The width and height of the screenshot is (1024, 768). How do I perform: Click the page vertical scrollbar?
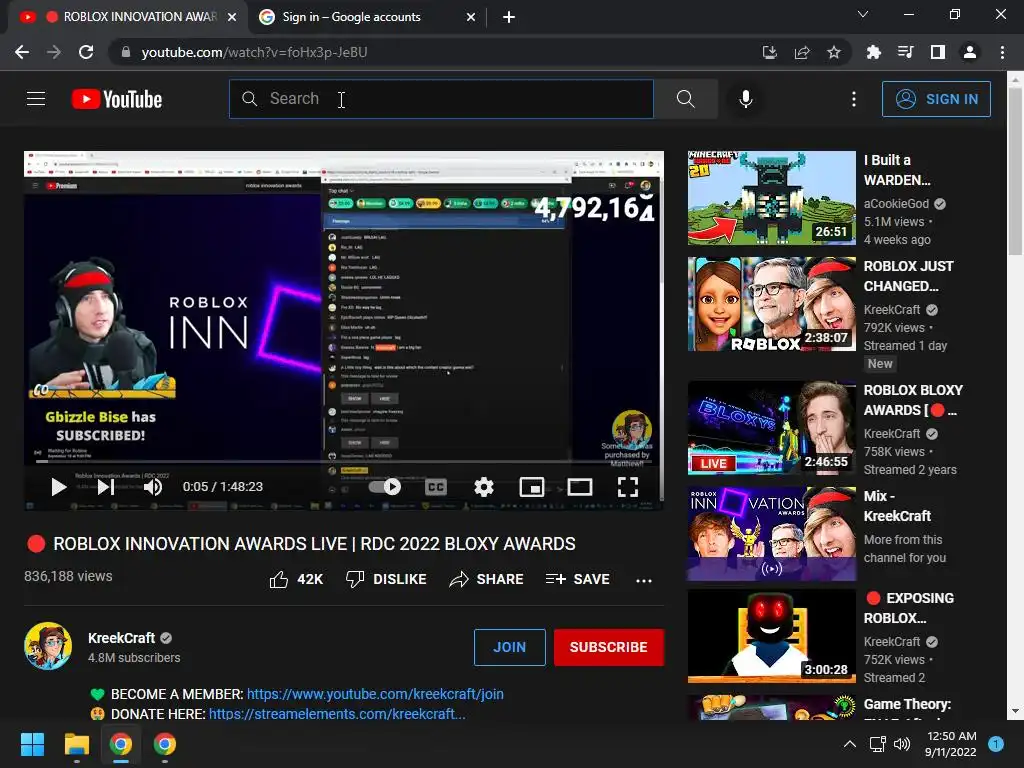tap(1015, 171)
